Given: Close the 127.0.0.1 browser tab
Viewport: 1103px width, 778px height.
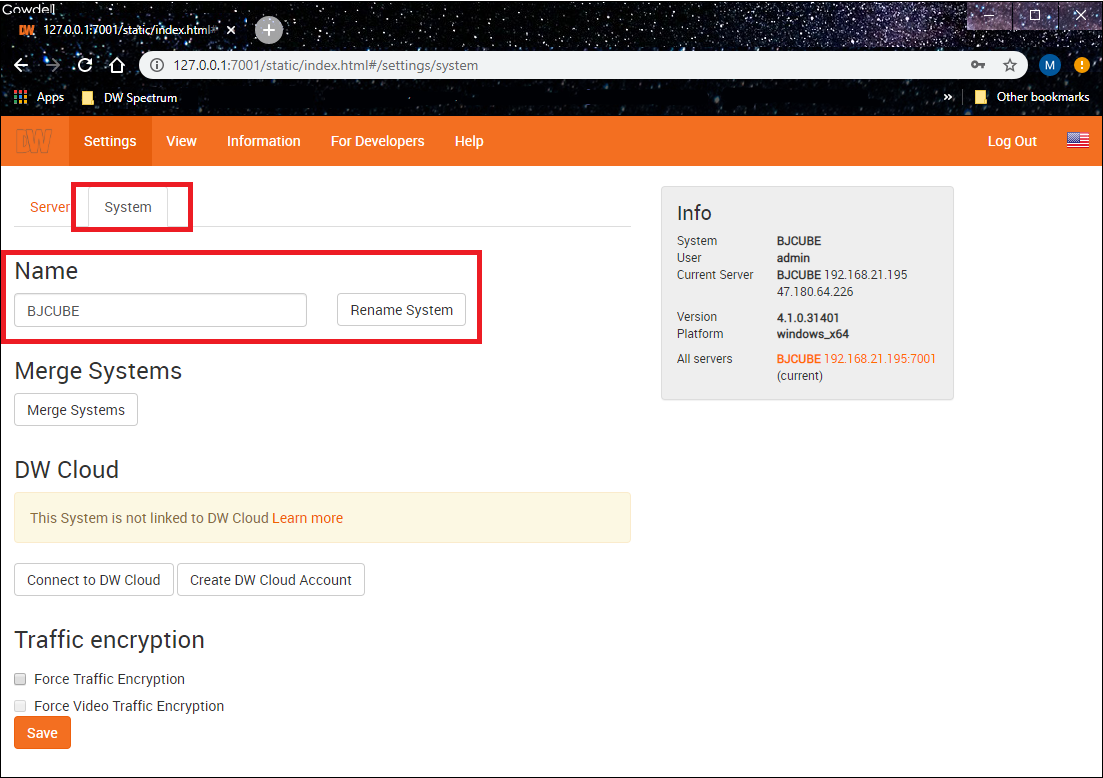Looking at the screenshot, I should [231, 30].
